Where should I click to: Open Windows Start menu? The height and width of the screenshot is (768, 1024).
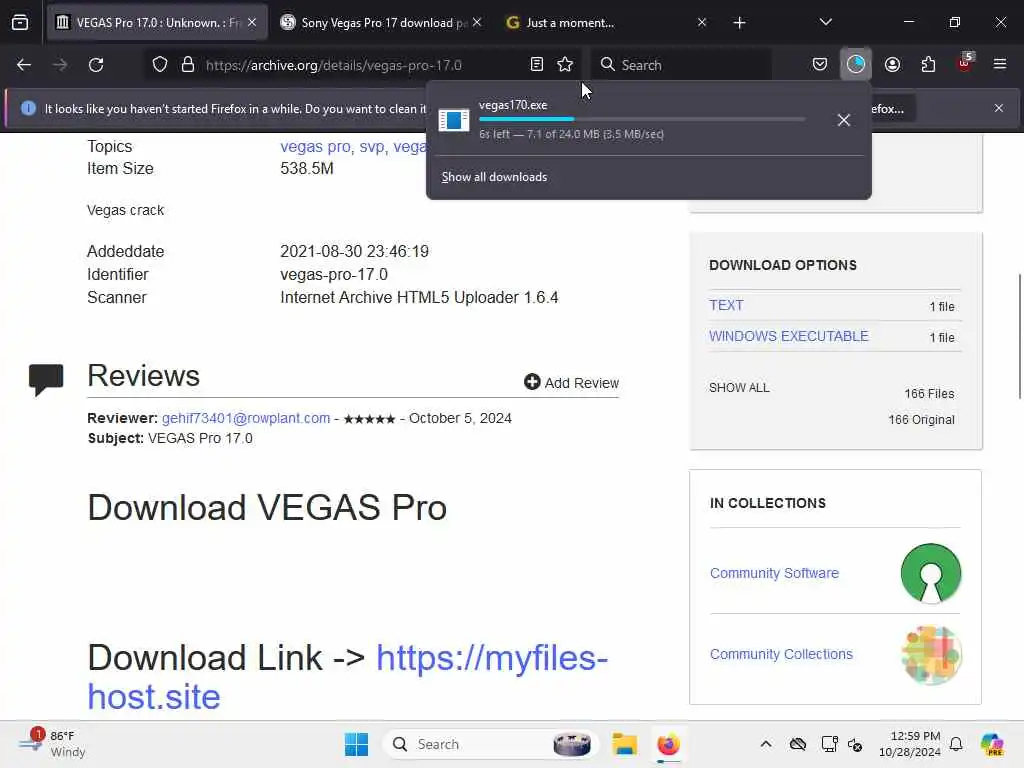(357, 744)
